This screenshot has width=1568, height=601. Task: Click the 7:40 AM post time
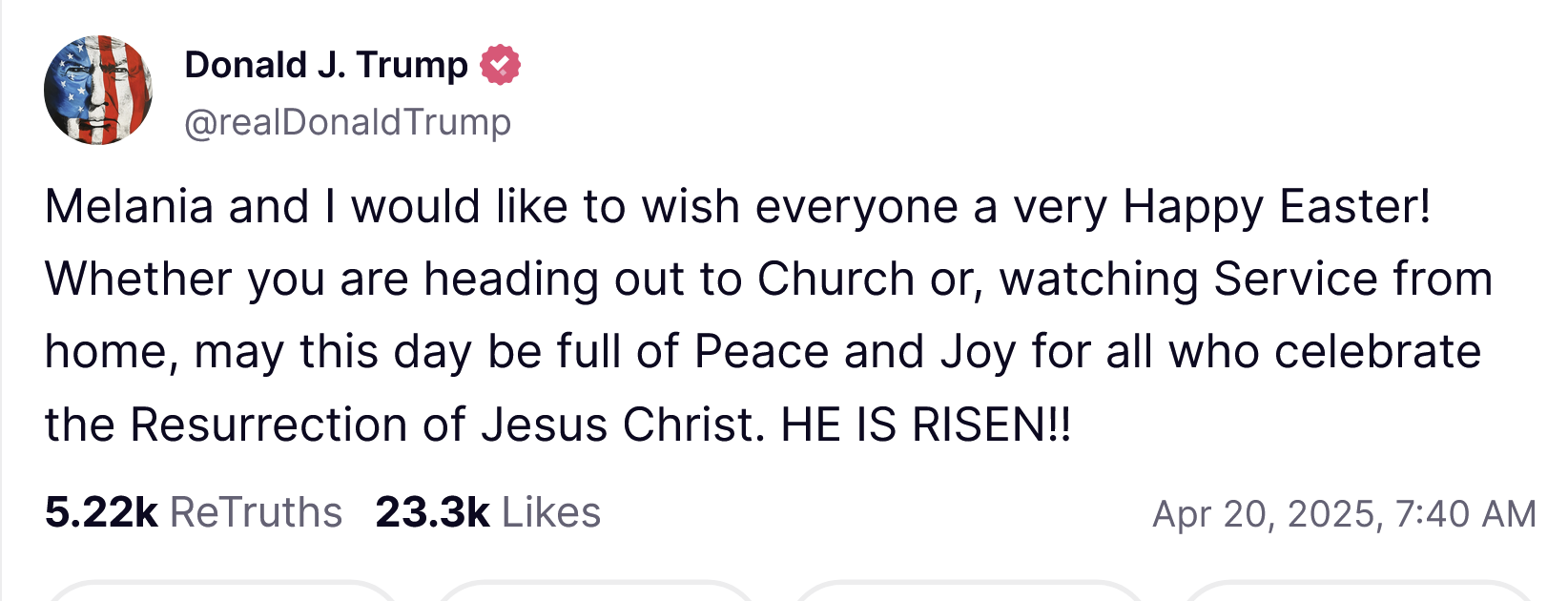pos(1466,514)
